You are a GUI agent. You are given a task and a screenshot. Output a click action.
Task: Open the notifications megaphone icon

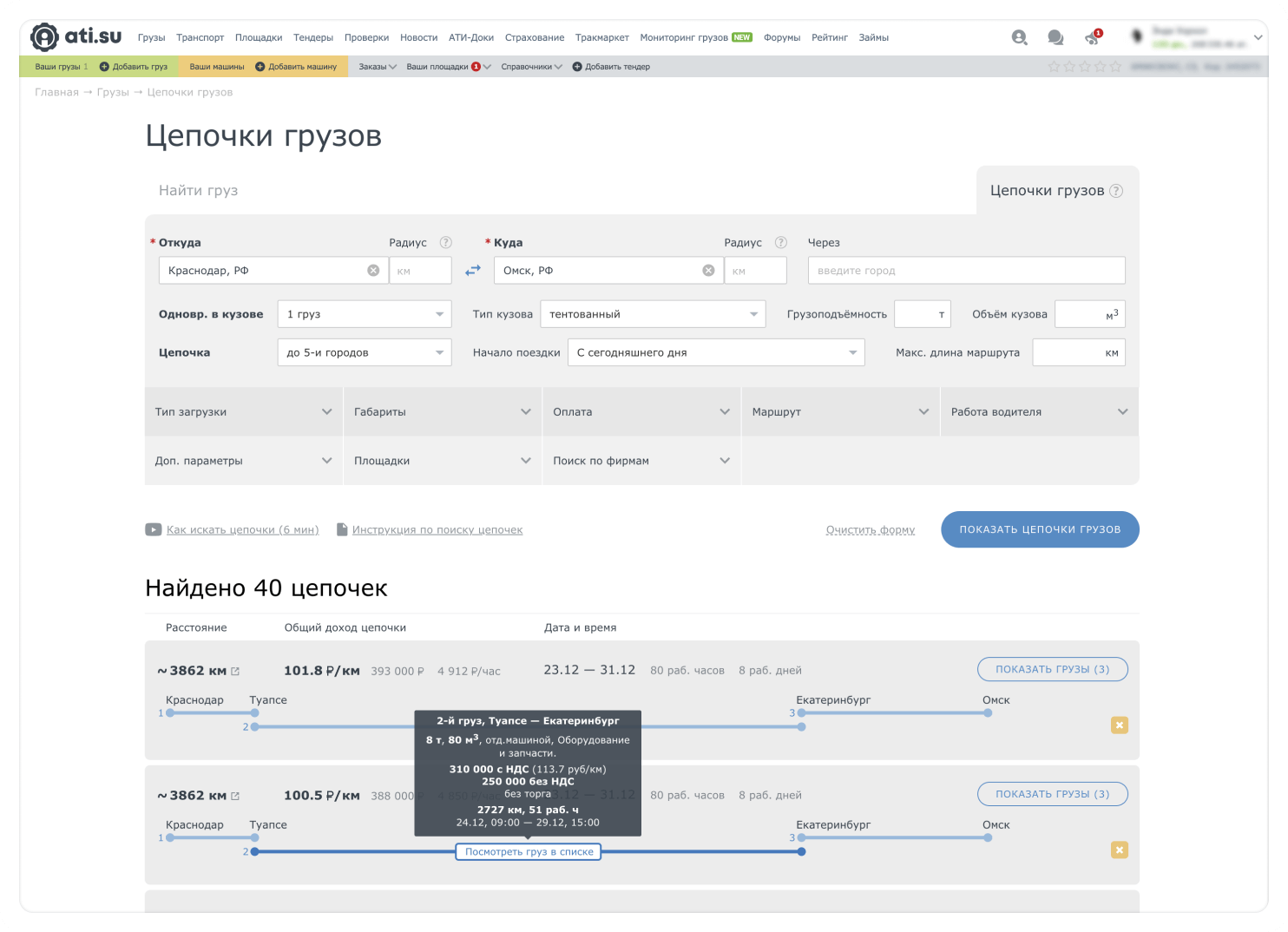tap(1093, 37)
